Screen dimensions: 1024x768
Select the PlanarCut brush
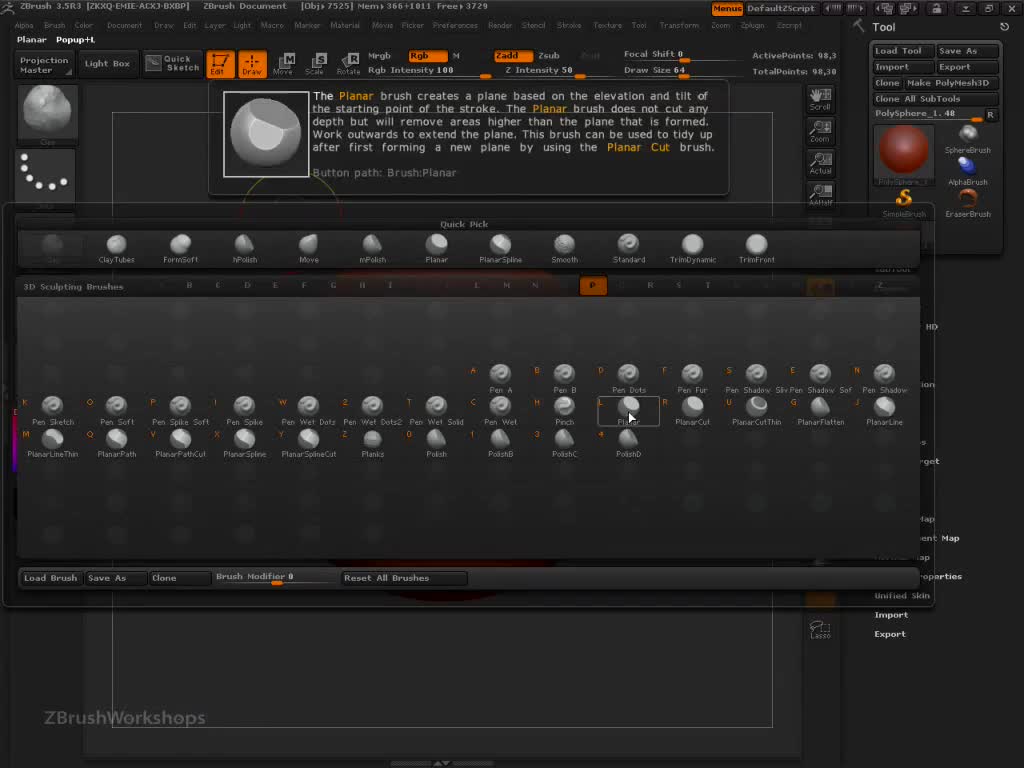tap(692, 411)
